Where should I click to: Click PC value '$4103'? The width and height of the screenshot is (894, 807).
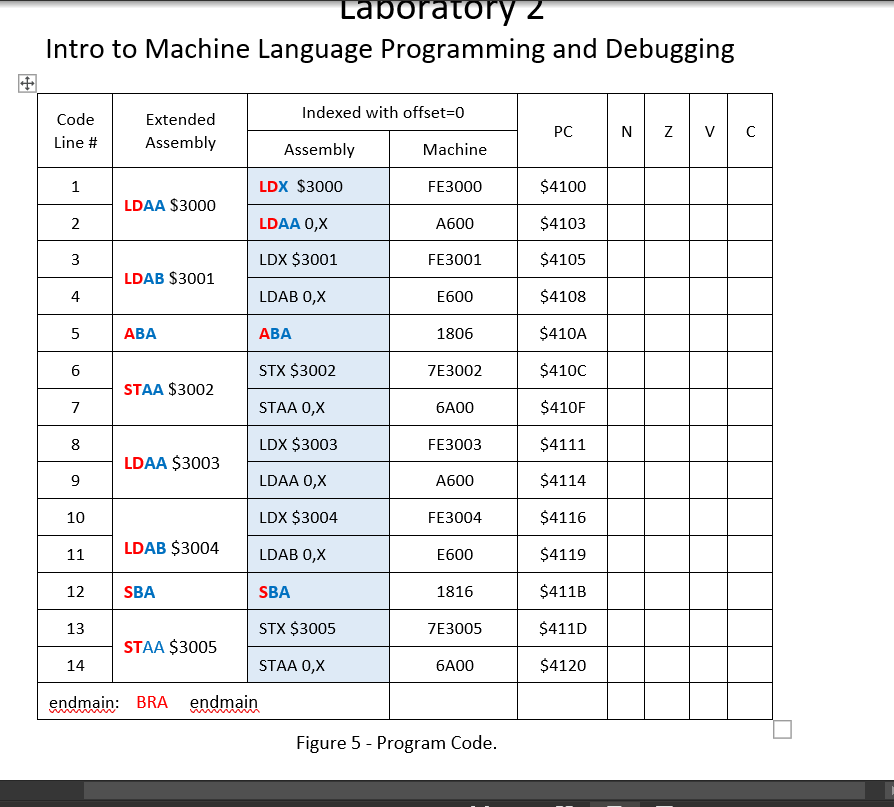point(563,224)
